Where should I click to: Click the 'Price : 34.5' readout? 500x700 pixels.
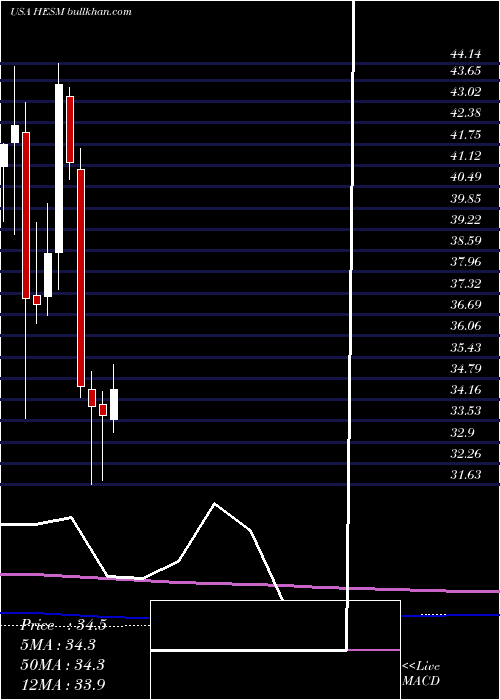click(x=63, y=625)
